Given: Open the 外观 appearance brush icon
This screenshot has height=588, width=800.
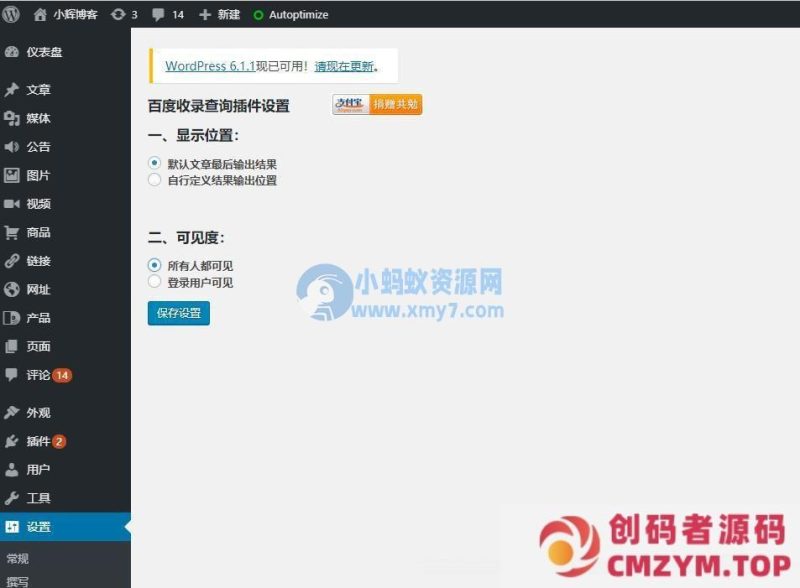Looking at the screenshot, I should point(10,411).
